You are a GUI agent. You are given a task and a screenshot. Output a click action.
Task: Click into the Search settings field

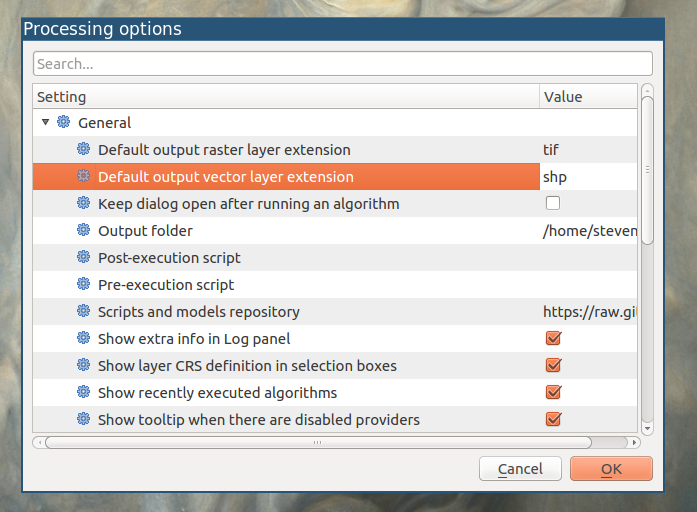[343, 64]
